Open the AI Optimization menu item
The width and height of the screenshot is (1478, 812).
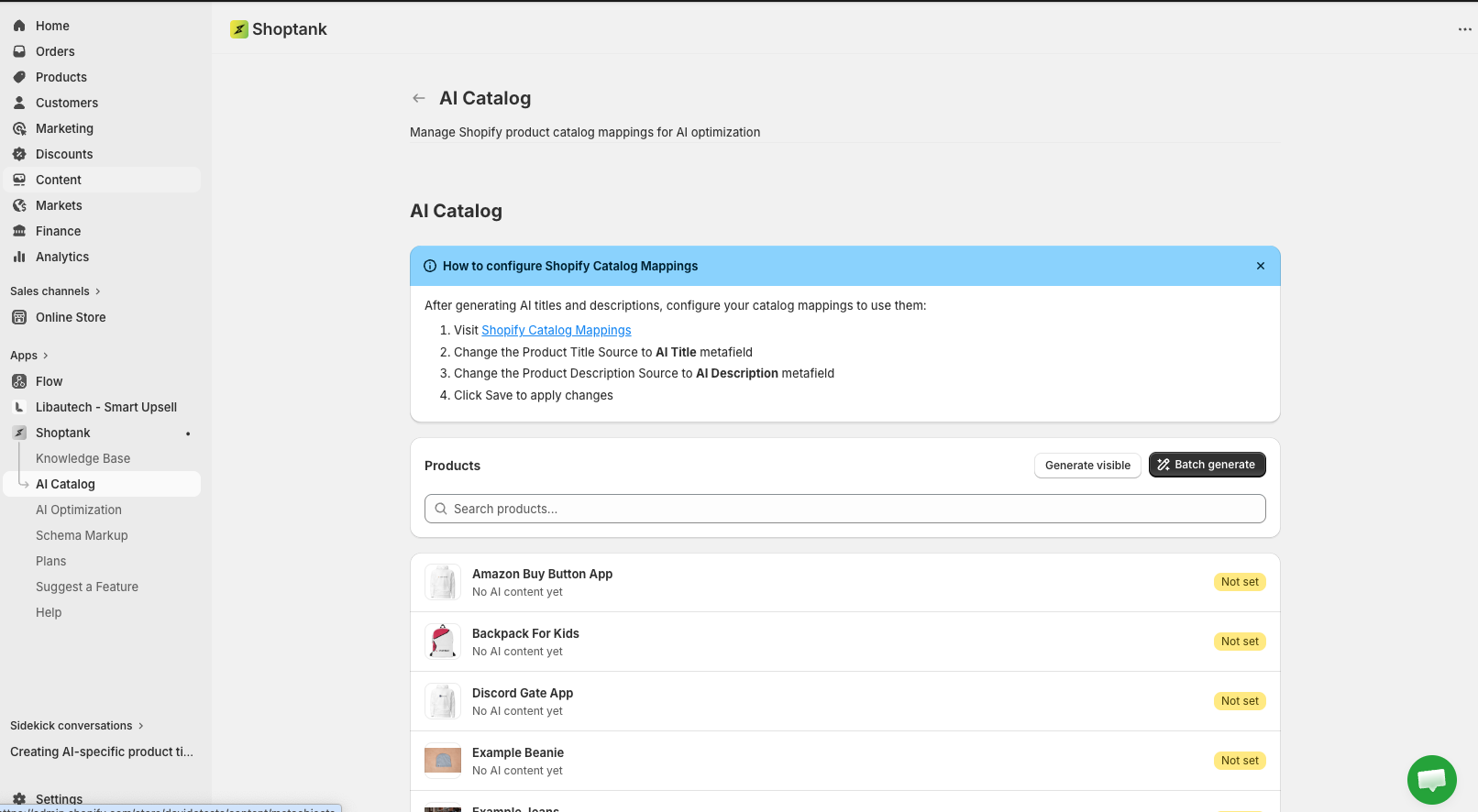(x=79, y=510)
